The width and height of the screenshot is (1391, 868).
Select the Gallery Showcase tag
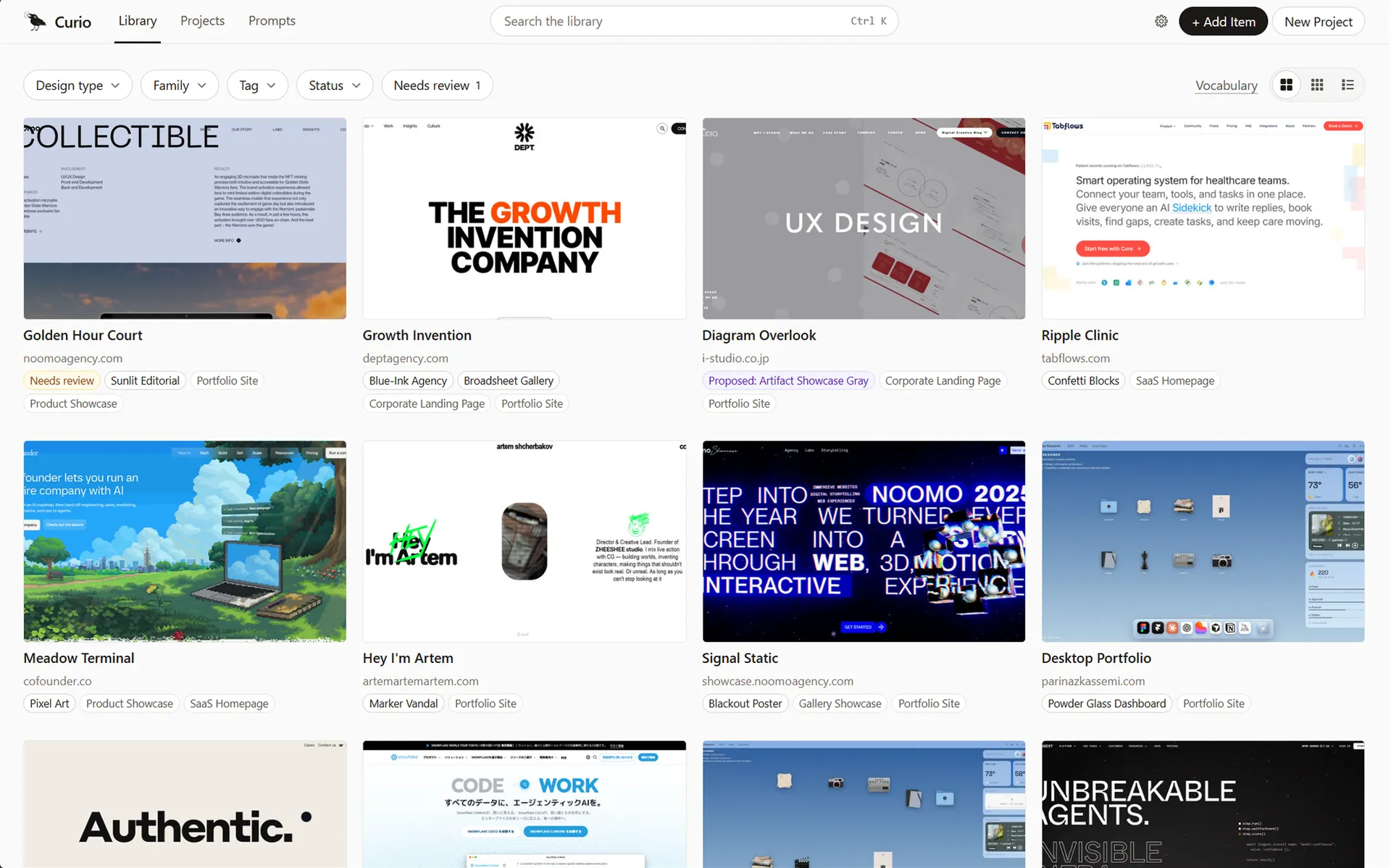tap(840, 704)
